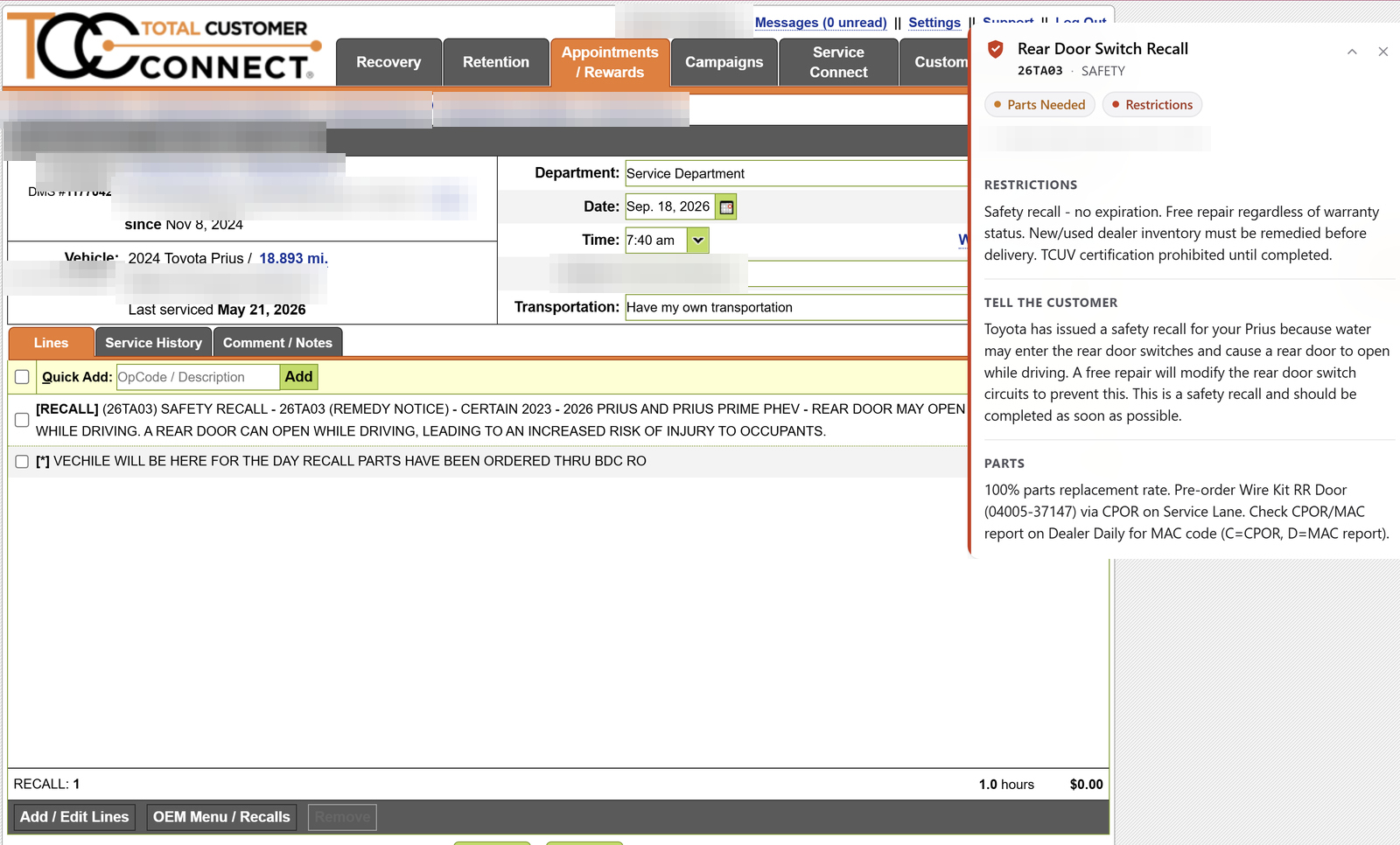1400x845 pixels.
Task: Click the TELL THE CUSTOMER heading
Action: (1051, 303)
